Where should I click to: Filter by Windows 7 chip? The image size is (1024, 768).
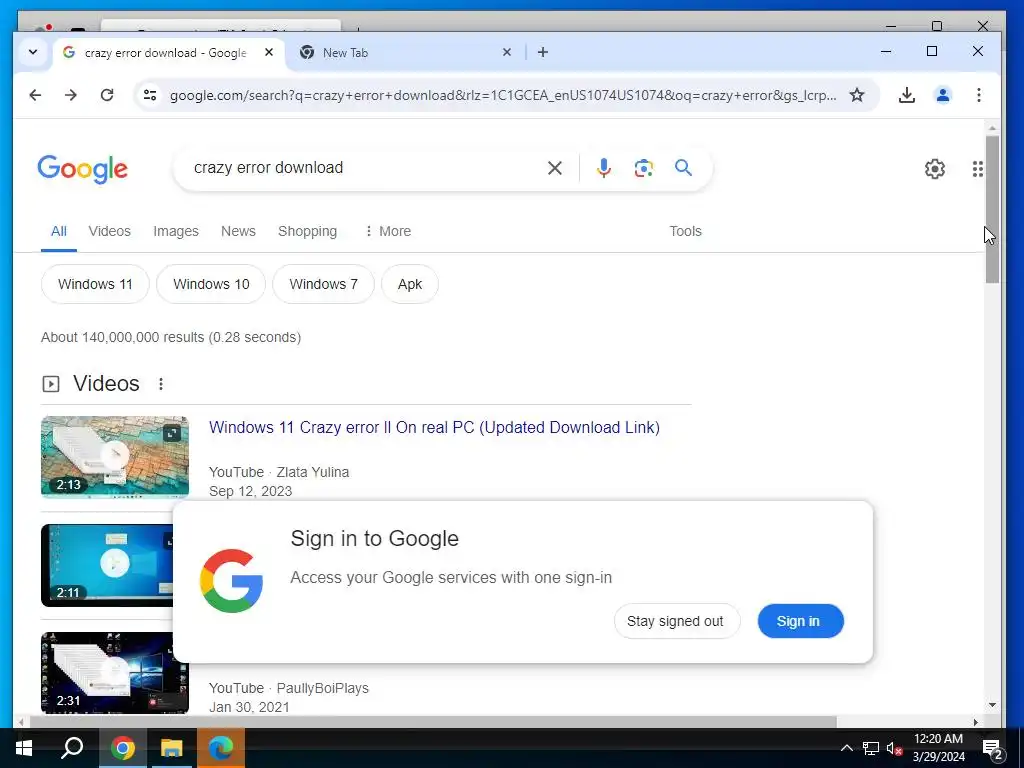(x=323, y=284)
